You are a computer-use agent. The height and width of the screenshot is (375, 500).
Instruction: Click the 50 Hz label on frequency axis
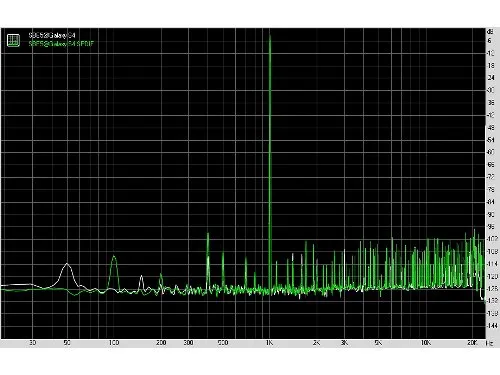(67, 343)
